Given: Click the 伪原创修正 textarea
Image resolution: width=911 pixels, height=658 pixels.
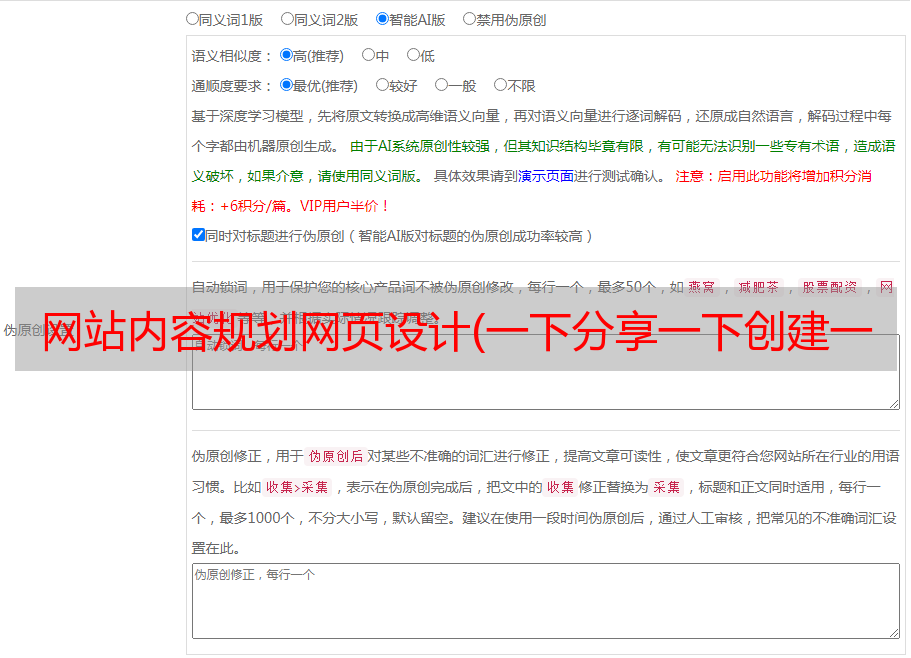Looking at the screenshot, I should point(546,601).
